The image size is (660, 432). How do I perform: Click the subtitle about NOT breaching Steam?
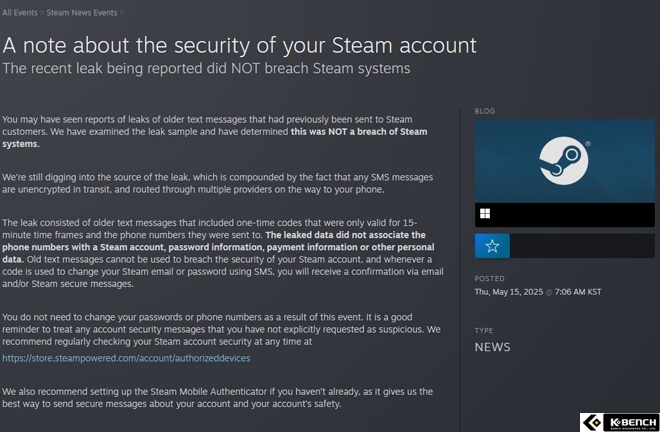tap(206, 68)
